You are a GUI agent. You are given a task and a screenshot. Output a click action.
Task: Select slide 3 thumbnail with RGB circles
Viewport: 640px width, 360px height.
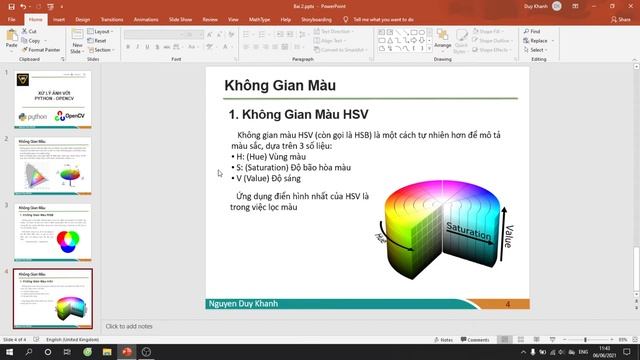pyautogui.click(x=53, y=232)
